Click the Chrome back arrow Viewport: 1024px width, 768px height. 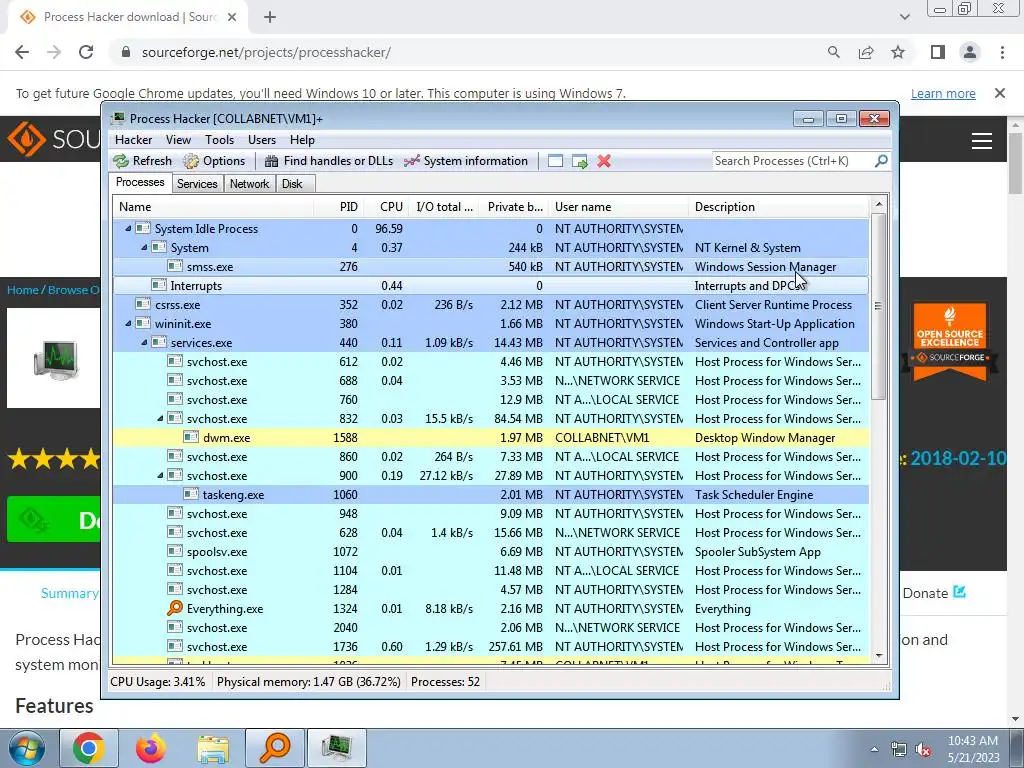click(22, 52)
